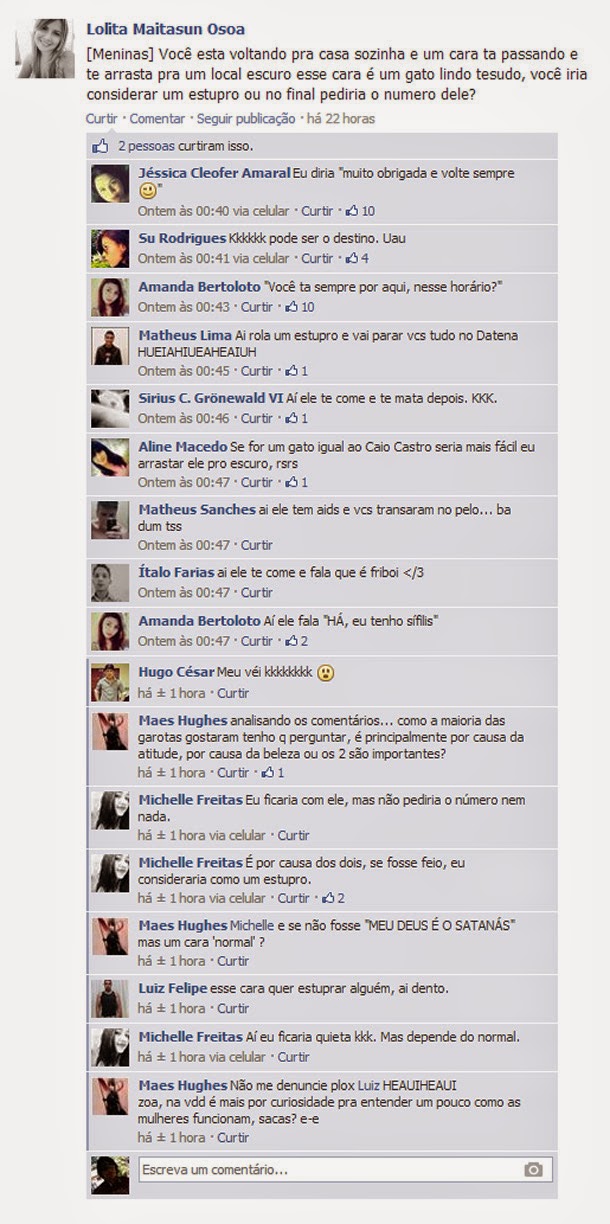Click thumbs-up icon beside '2 pessoas curtiram isso'

[x=100, y=146]
